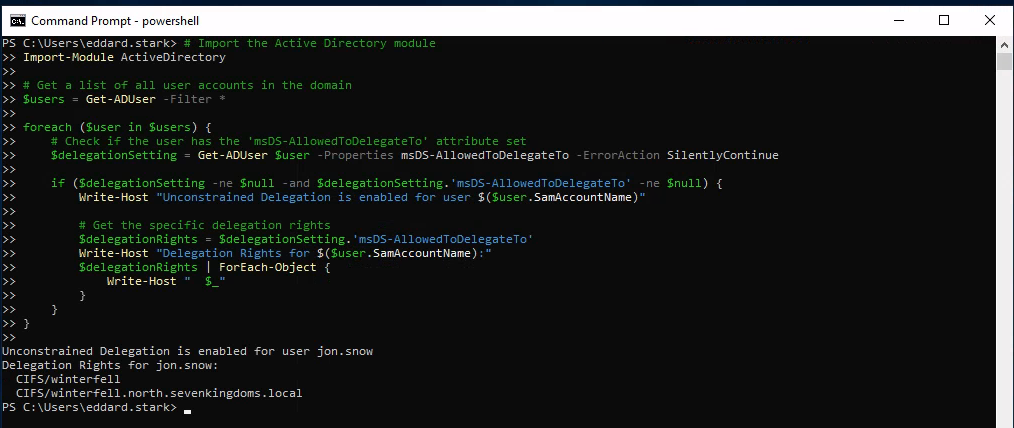Click the '# Import the Active Directory module' comment

click(310, 43)
